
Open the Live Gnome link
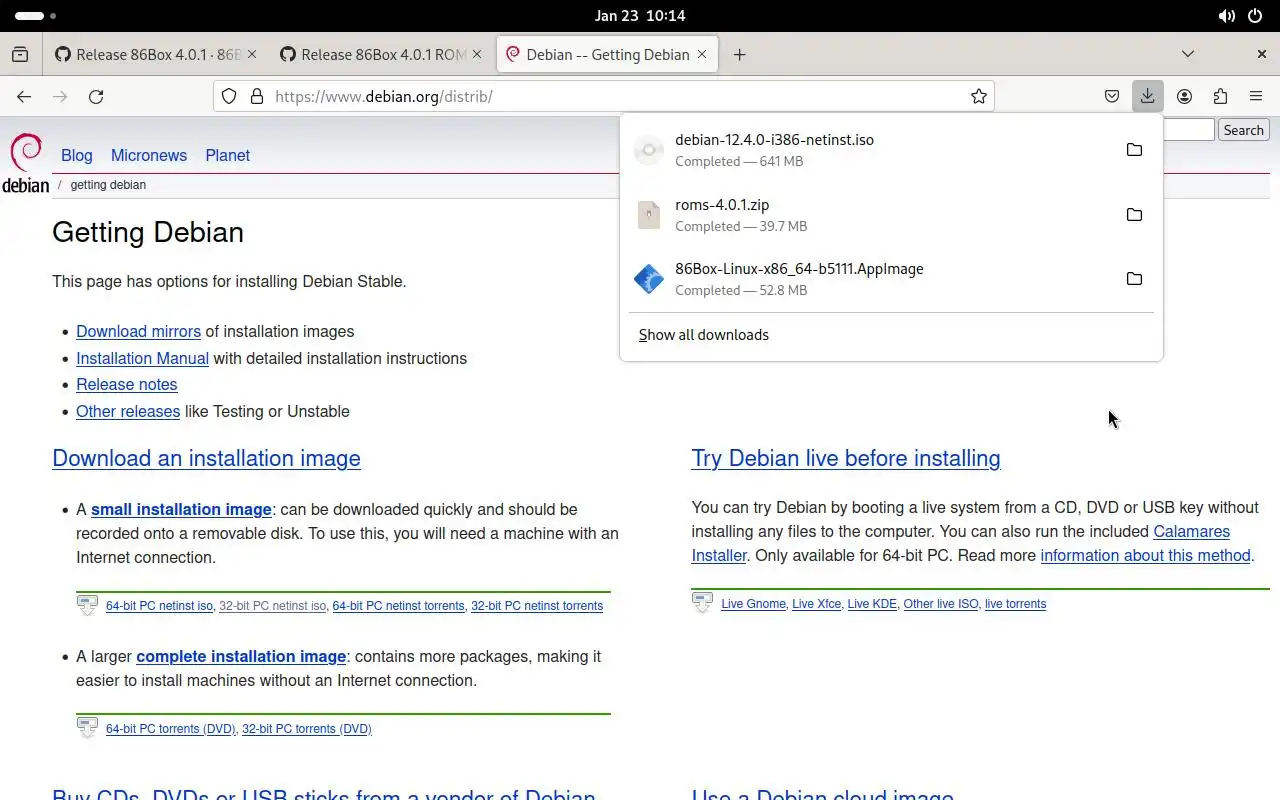[753, 604]
